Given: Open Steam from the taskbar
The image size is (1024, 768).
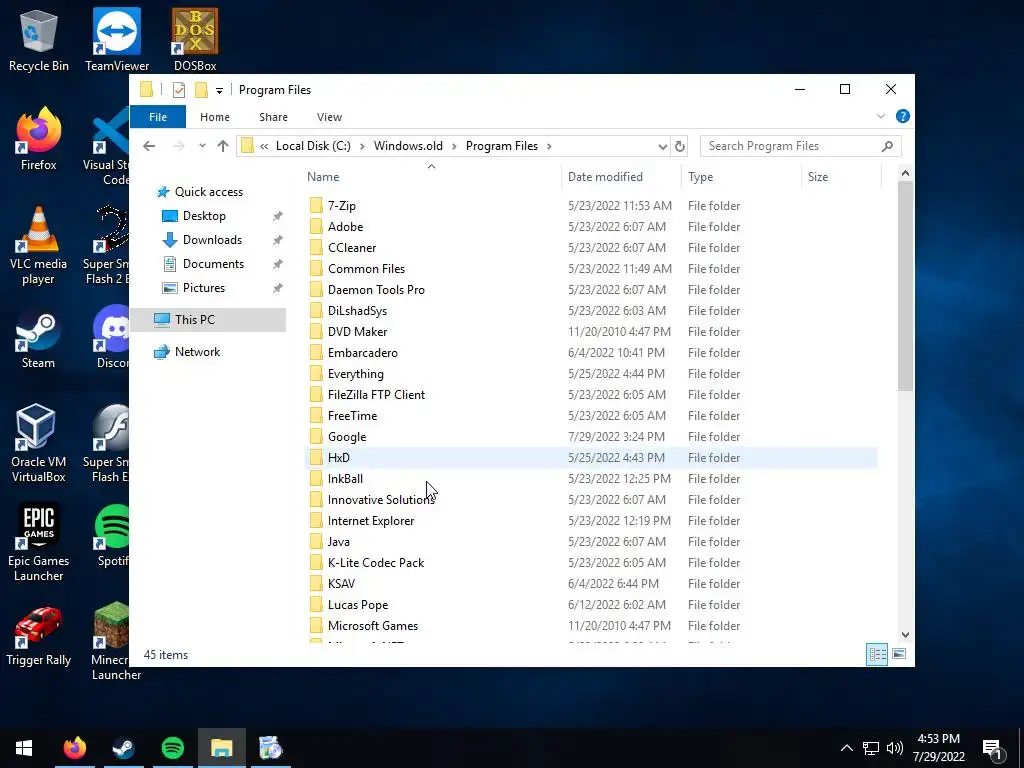Looking at the screenshot, I should point(123,748).
